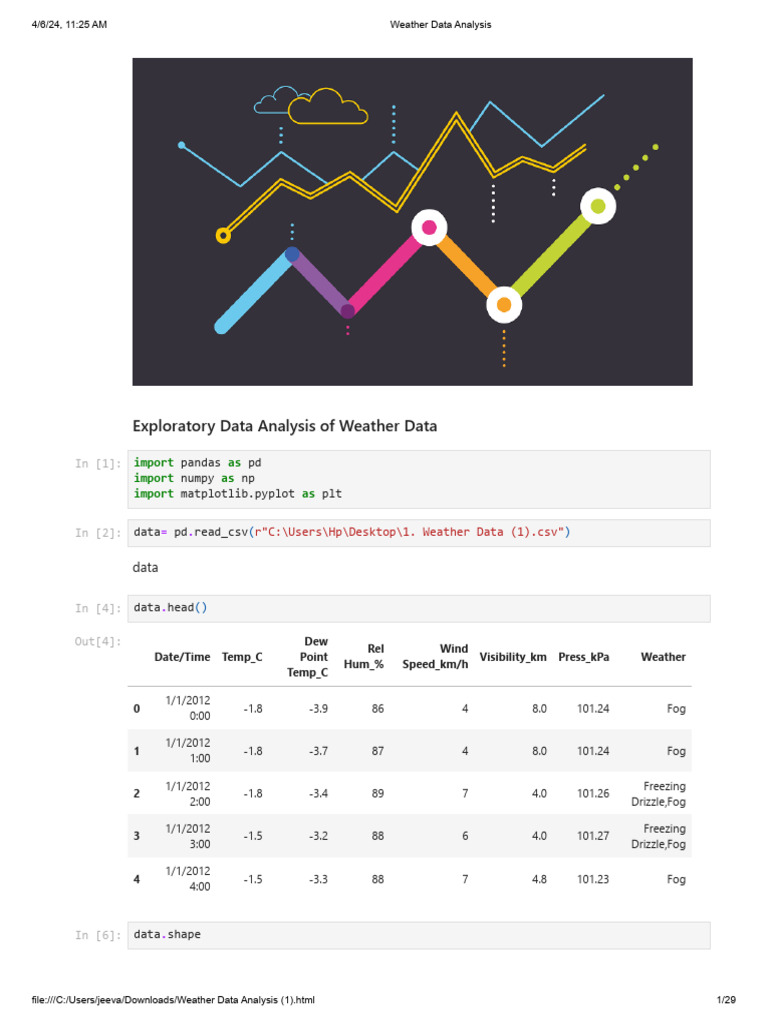Click the data.head() code cell
Viewport: 768px width, 1024px height.
click(419, 608)
